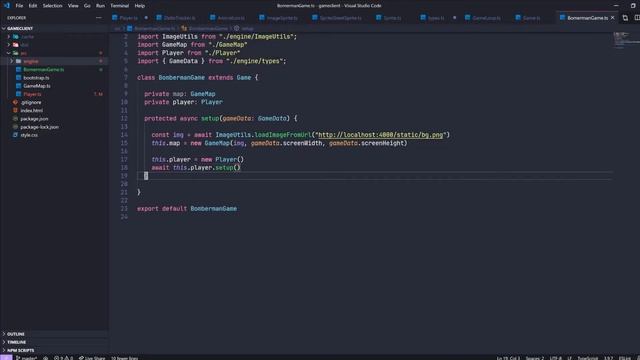Open the File menu
This screenshot has height=360, width=640.
pos(19,6)
